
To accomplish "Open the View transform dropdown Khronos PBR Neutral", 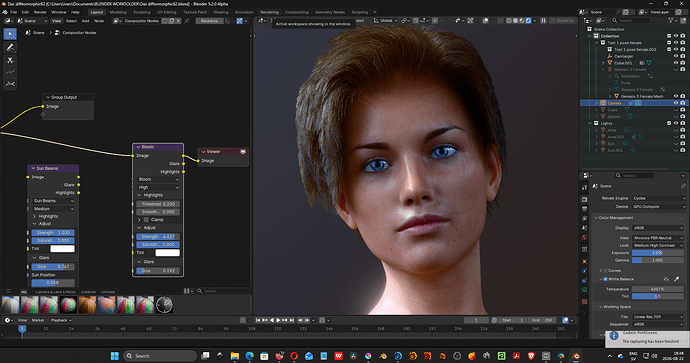I will coord(658,238).
